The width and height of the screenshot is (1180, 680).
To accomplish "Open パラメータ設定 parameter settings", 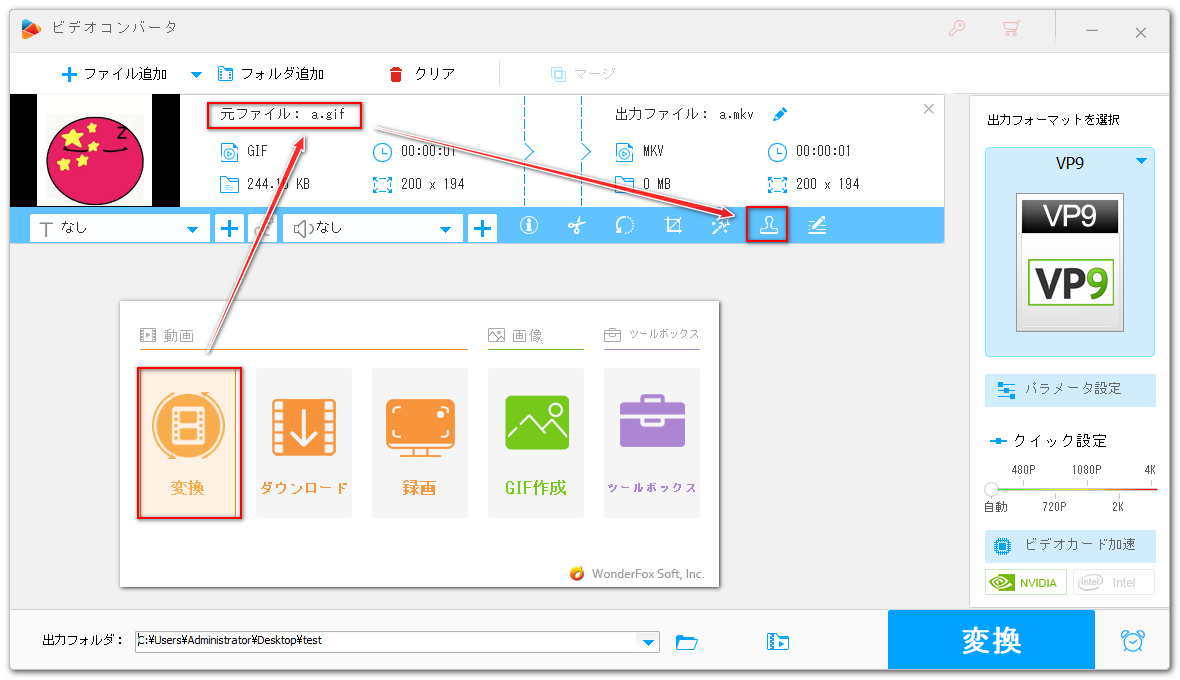I will coord(1069,390).
